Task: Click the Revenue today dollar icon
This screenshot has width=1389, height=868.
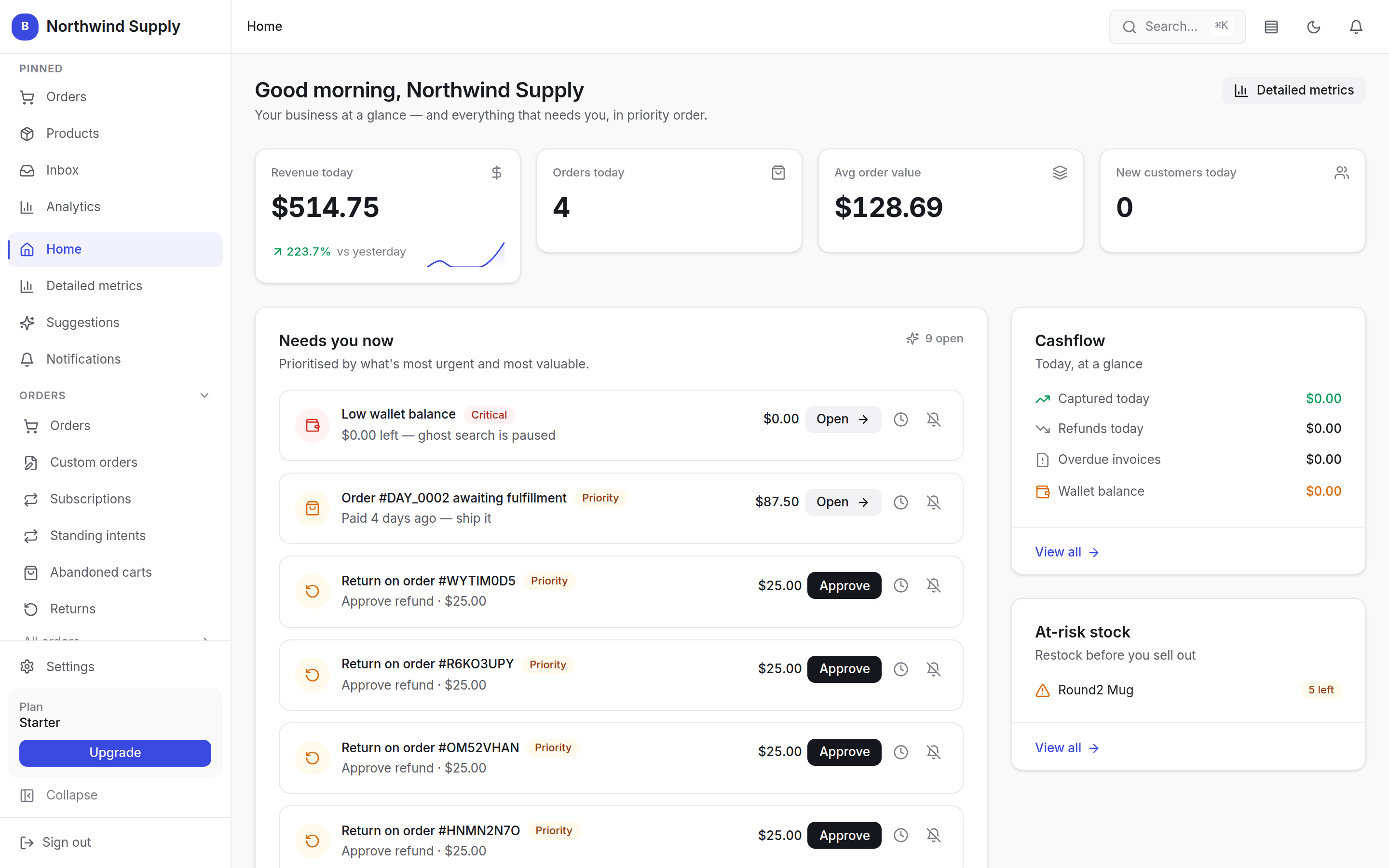Action: coord(496,173)
